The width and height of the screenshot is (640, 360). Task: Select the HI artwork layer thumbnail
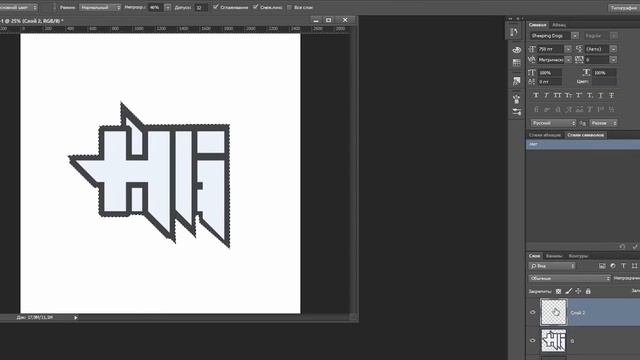[x=553, y=340]
